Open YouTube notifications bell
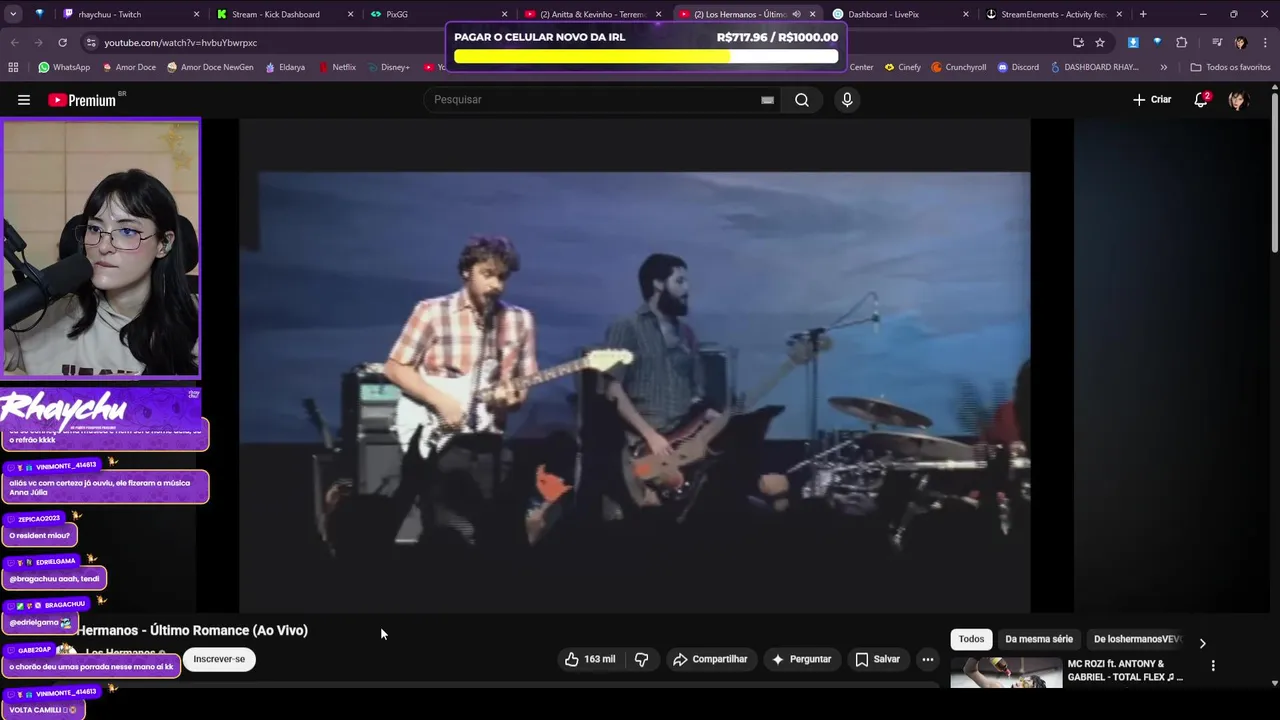Viewport: 1280px width, 720px height. (x=1201, y=100)
